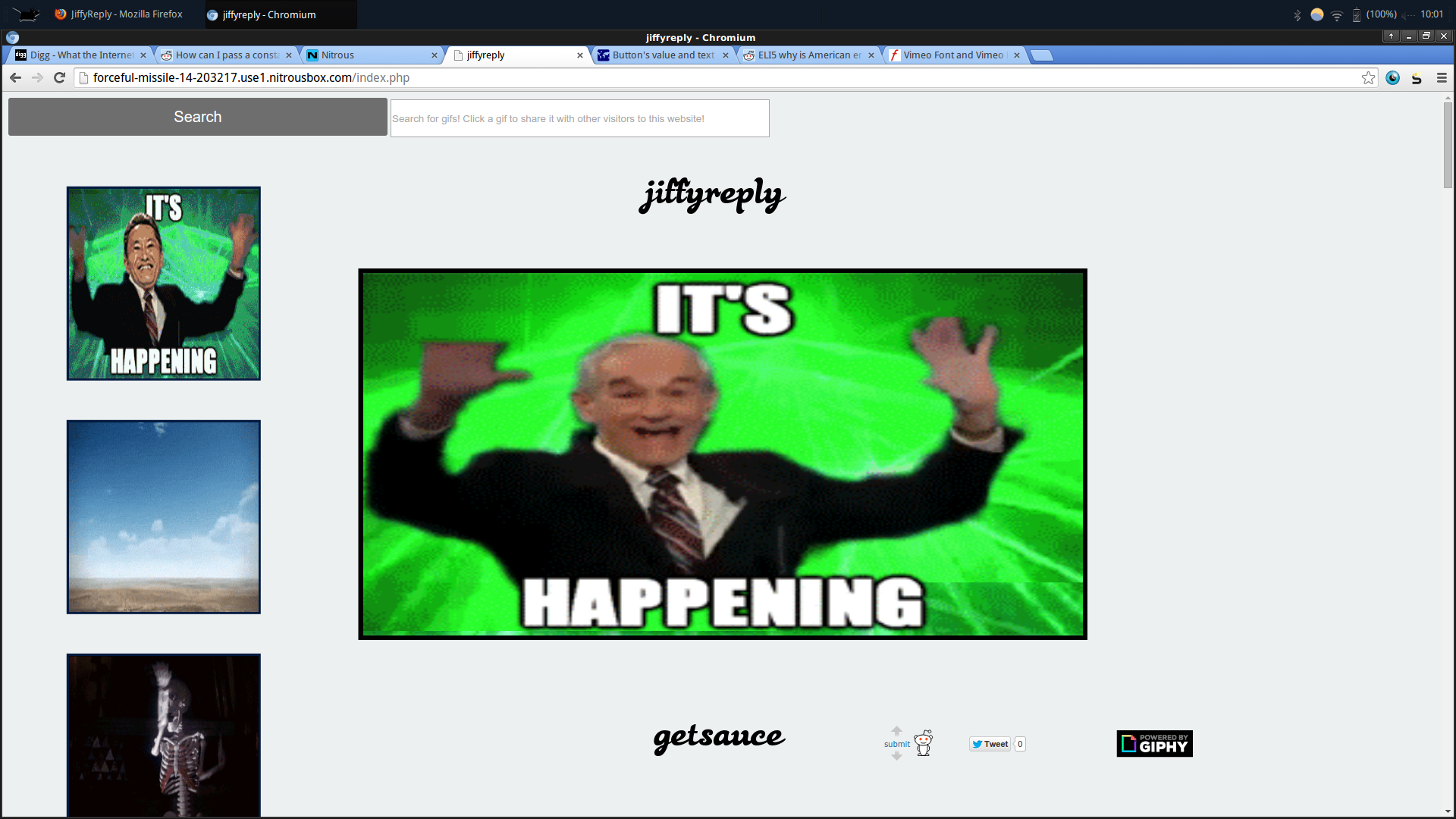Click the Wi-Fi icon in system tray
The height and width of the screenshot is (819, 1456).
1337,15
